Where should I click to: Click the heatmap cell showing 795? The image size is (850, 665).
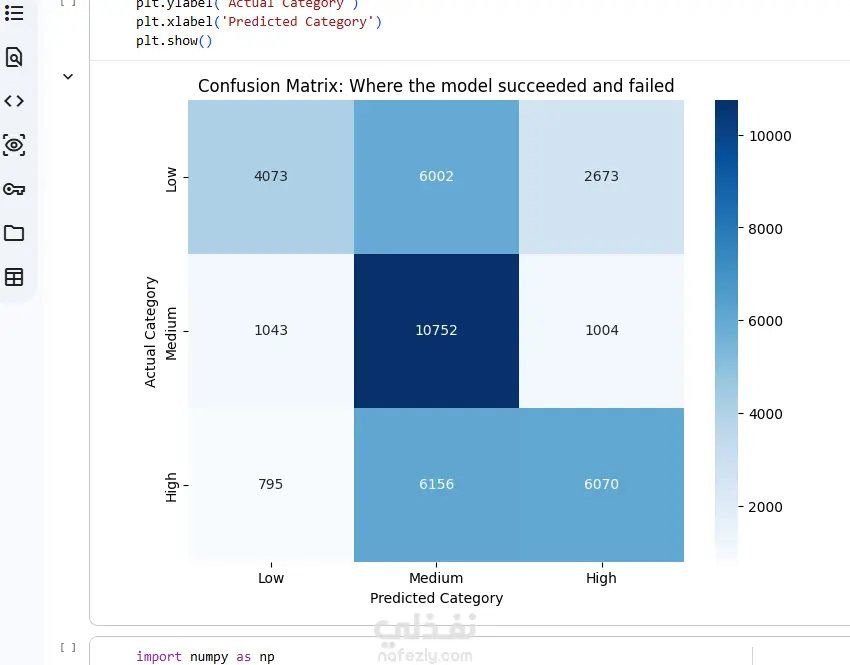point(271,484)
